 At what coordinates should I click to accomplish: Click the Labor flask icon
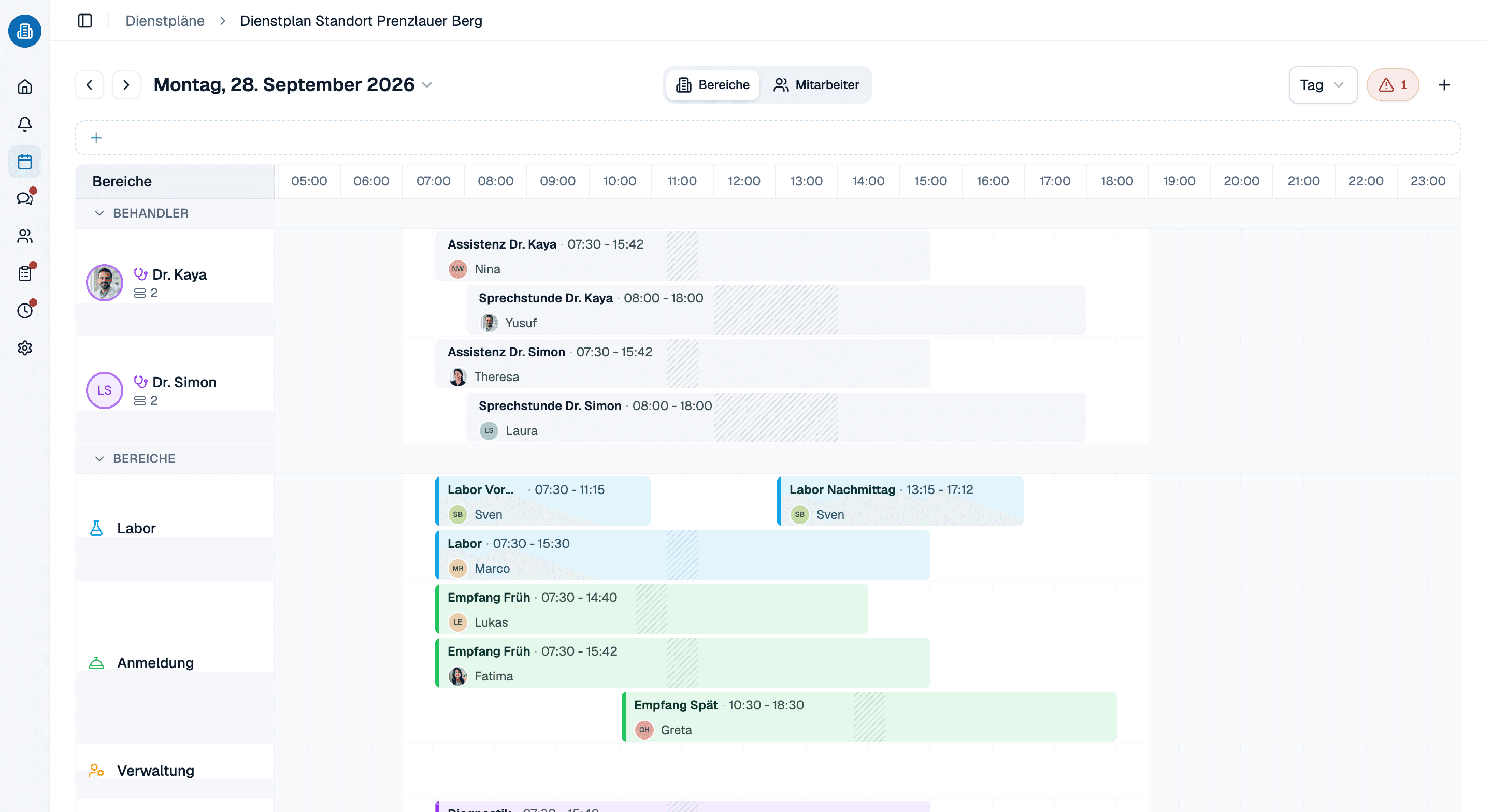[x=96, y=528]
